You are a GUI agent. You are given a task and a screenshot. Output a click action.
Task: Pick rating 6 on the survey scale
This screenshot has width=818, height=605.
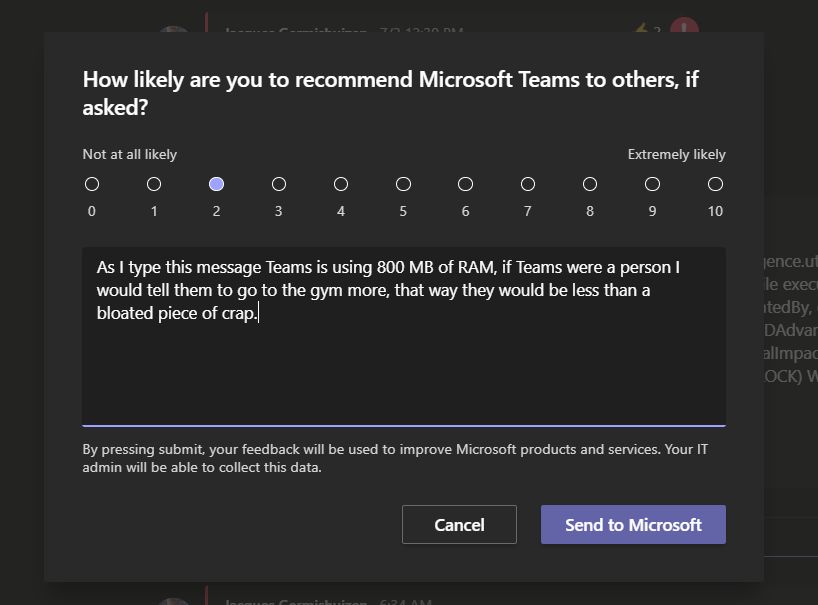point(465,184)
